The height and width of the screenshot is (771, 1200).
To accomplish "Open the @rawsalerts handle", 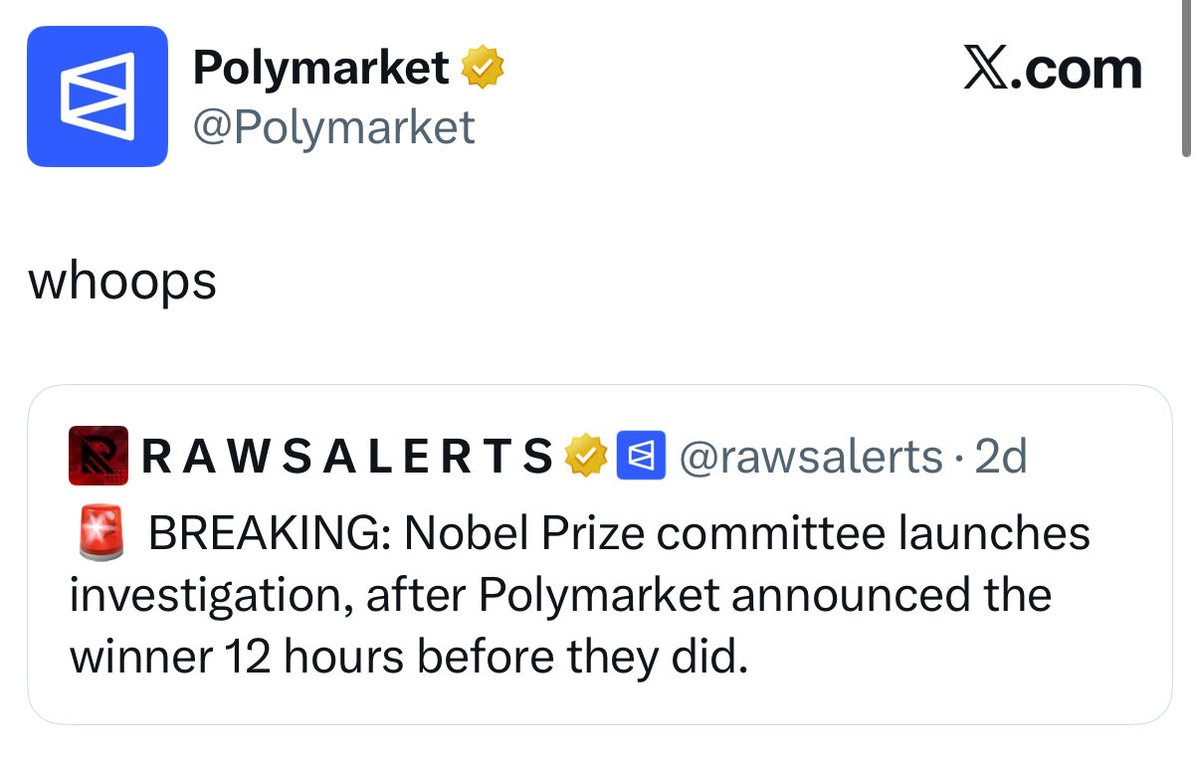I will [x=811, y=457].
